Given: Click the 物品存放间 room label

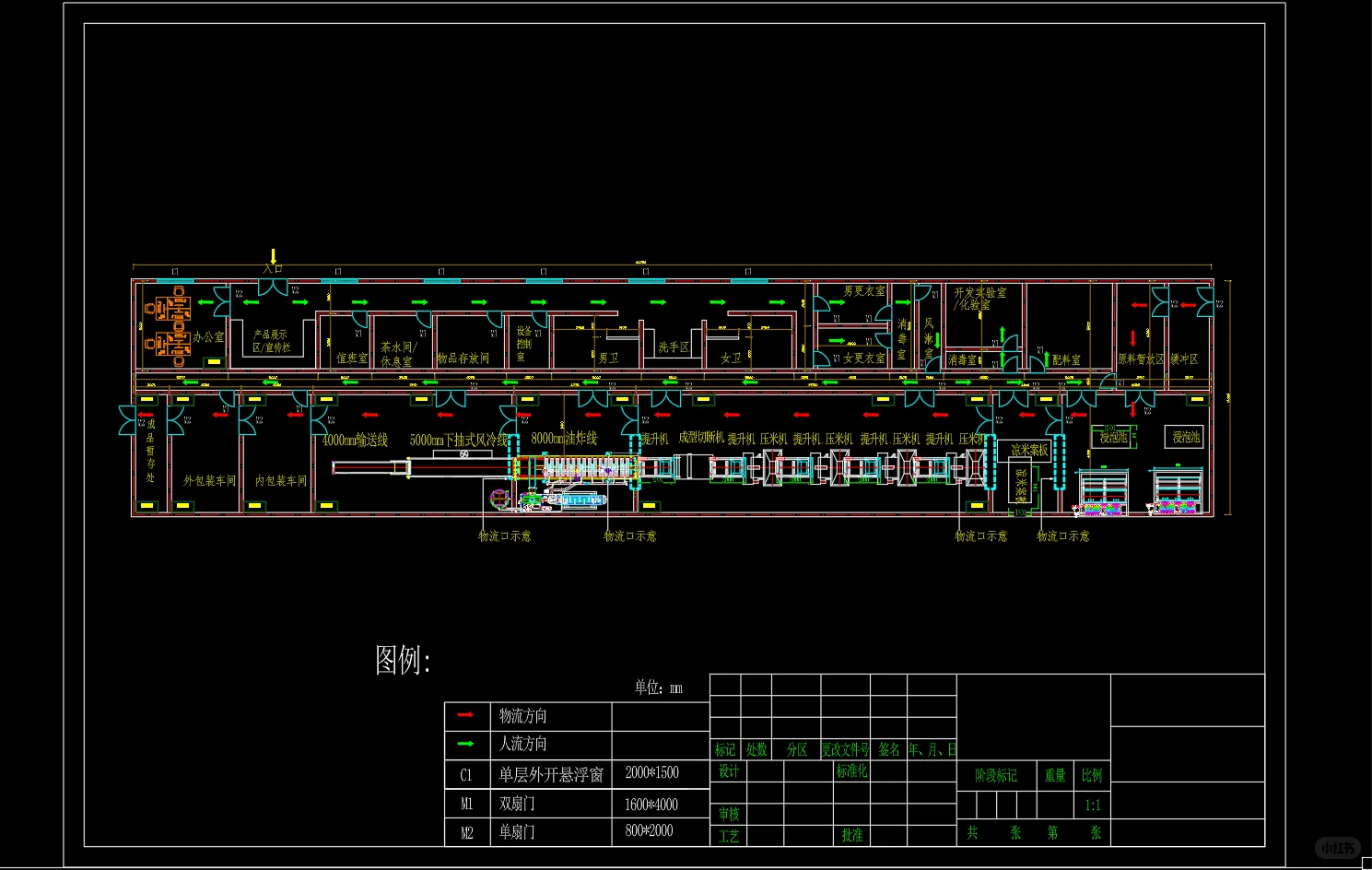Looking at the screenshot, I should [463, 358].
